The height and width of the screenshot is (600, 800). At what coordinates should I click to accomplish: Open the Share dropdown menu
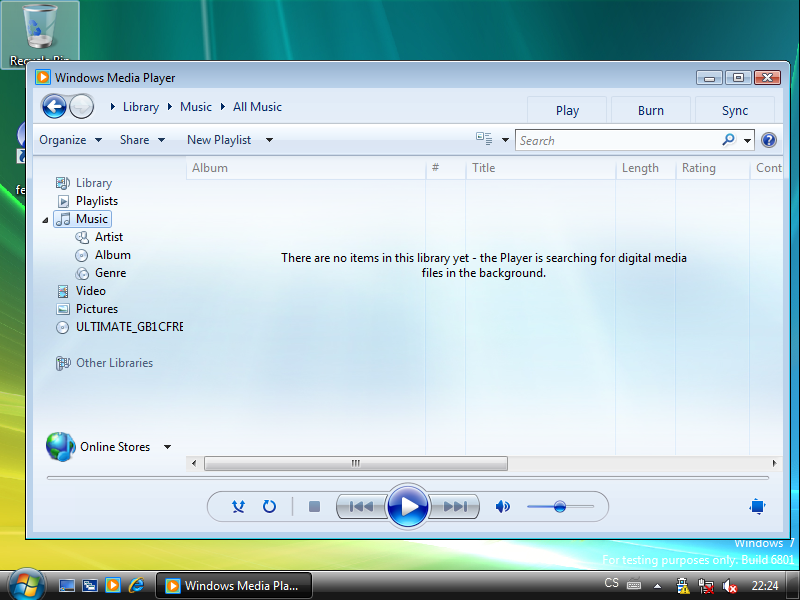point(142,140)
